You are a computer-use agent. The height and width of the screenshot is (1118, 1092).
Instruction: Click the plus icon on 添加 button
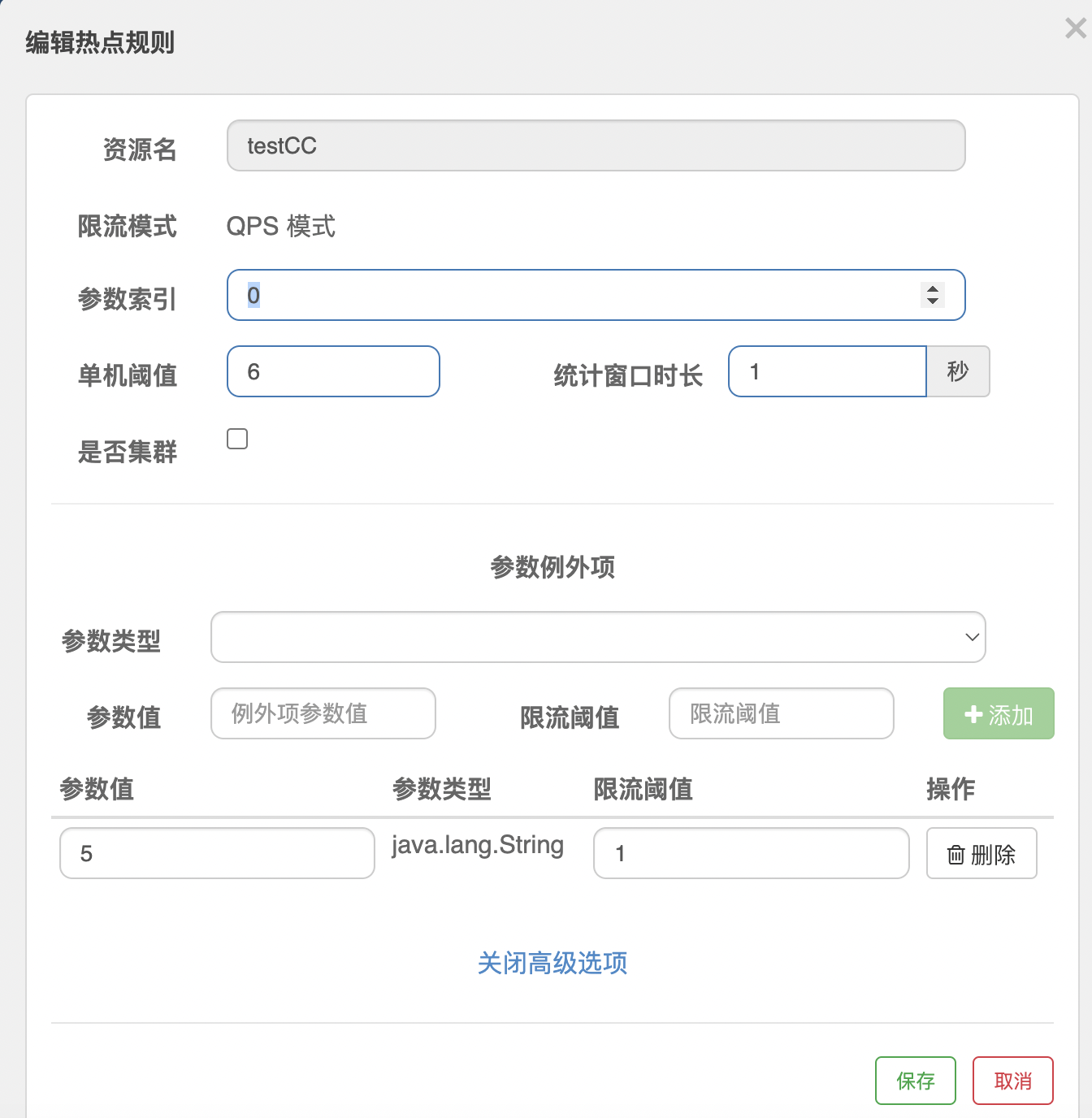(x=973, y=714)
